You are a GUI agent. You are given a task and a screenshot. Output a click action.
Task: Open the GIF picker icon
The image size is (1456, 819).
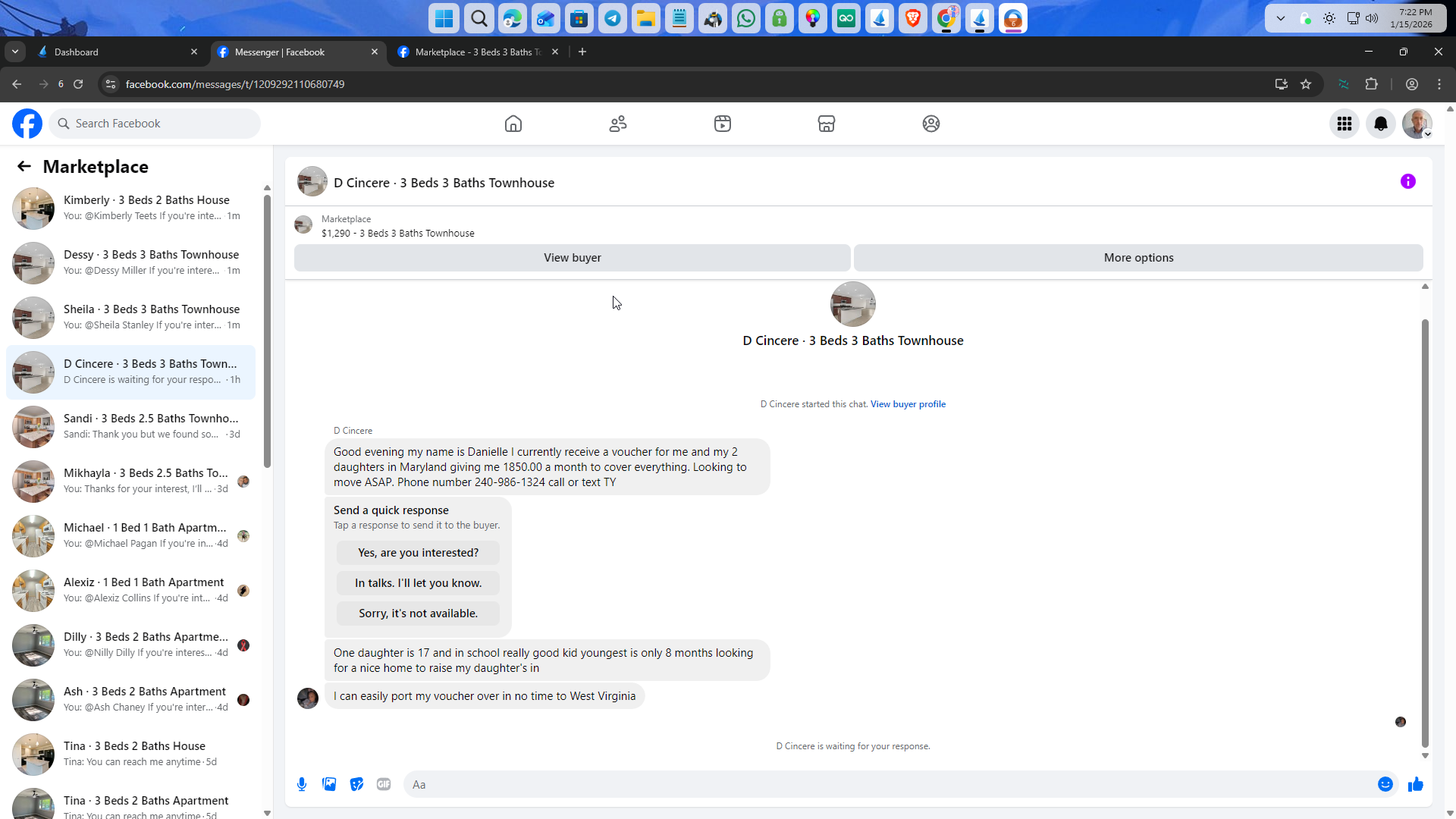point(384,784)
